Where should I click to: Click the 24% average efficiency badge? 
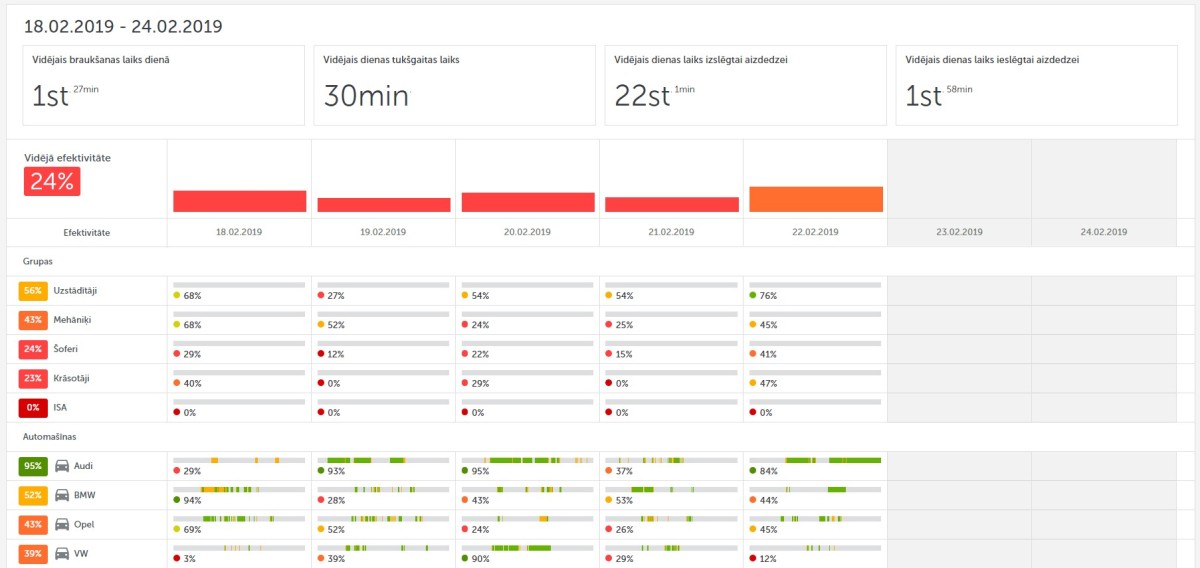[52, 181]
